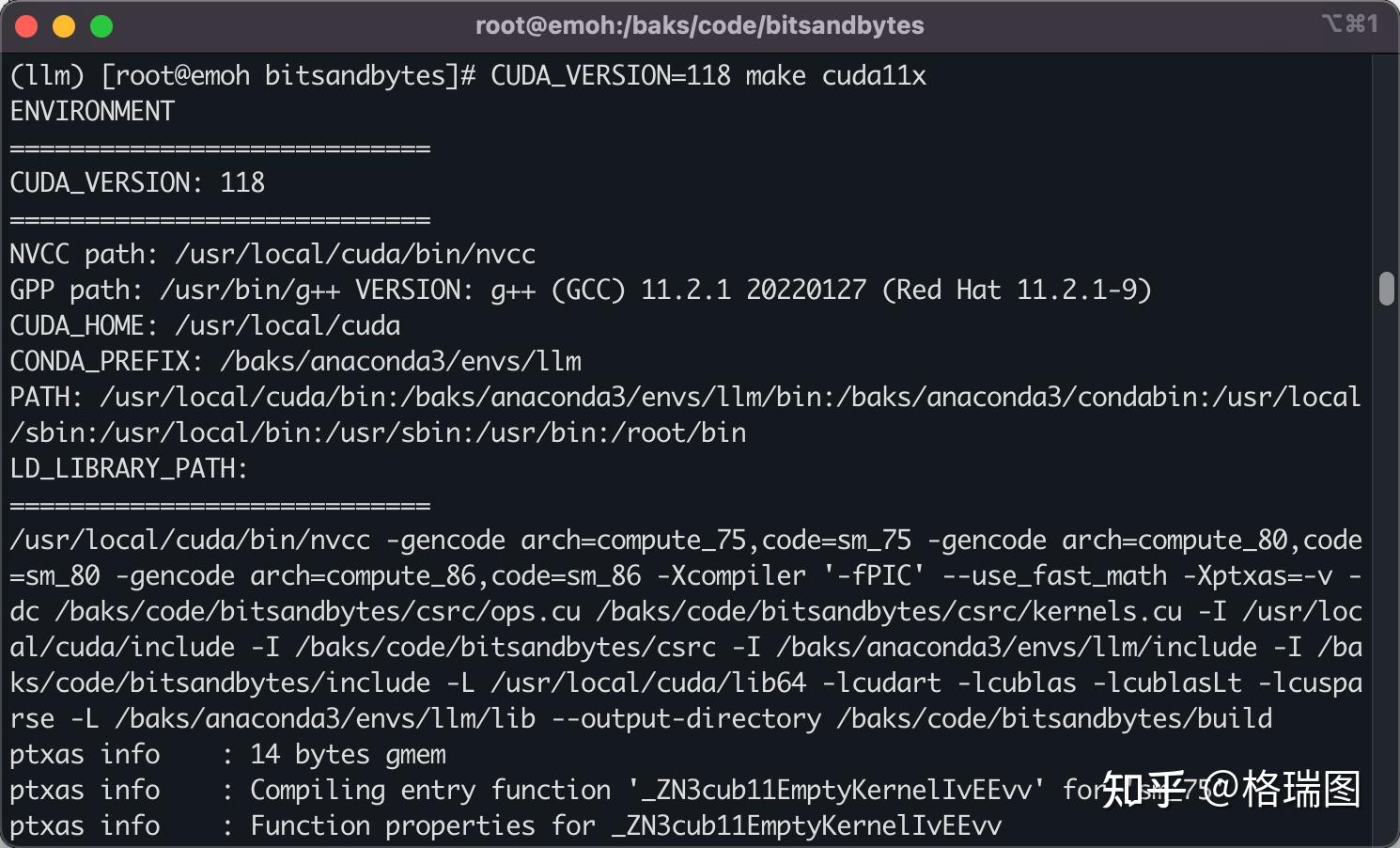Click the red close window button

click(26, 26)
